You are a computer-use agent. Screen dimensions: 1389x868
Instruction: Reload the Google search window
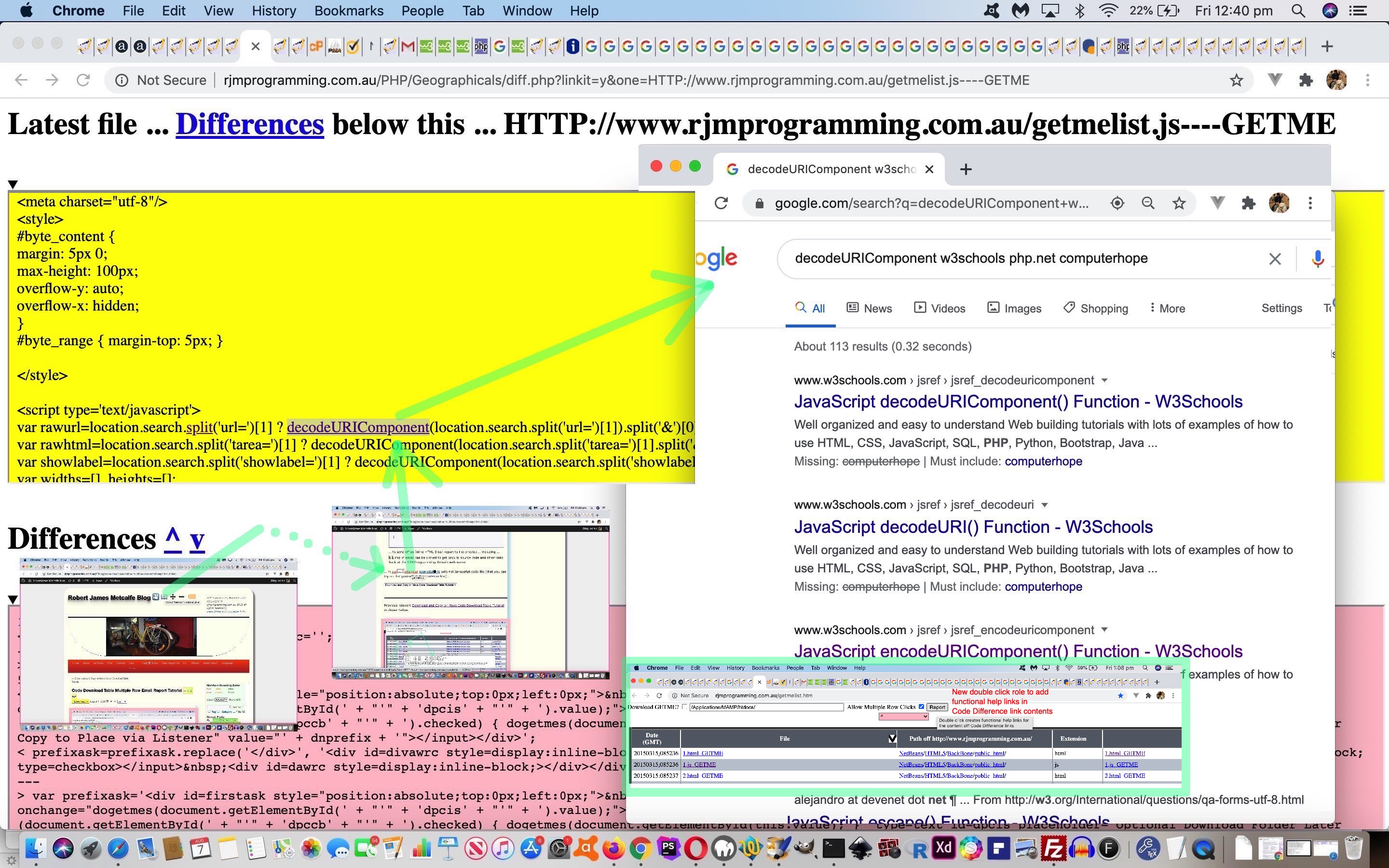(722, 203)
